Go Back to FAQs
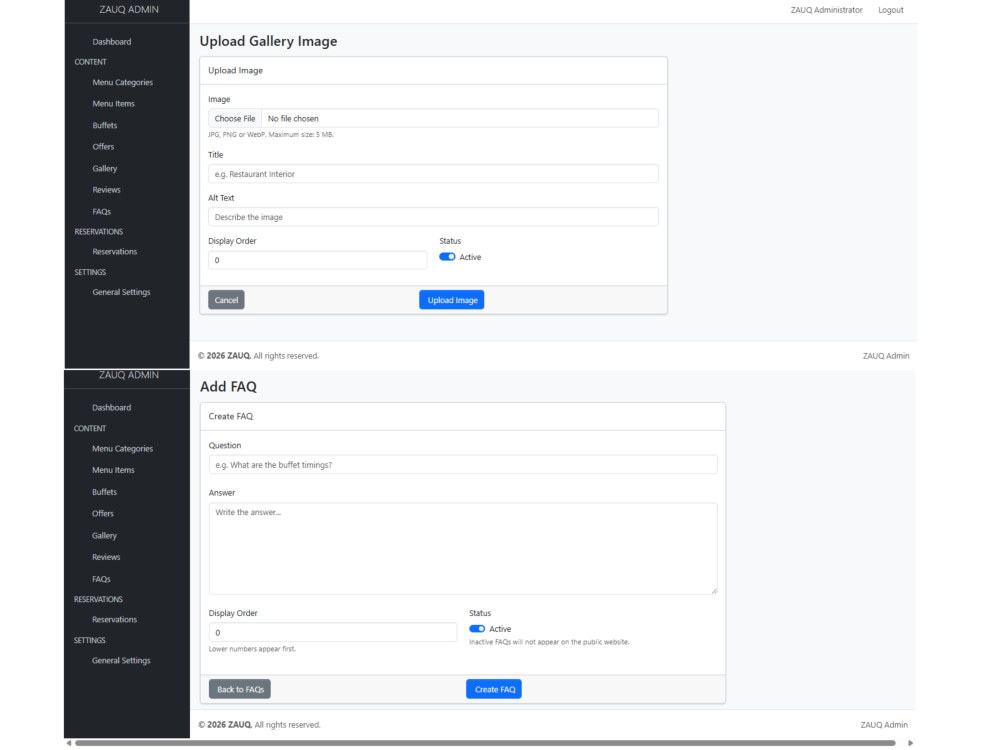Screen dimensions: 1000x750 [240, 689]
